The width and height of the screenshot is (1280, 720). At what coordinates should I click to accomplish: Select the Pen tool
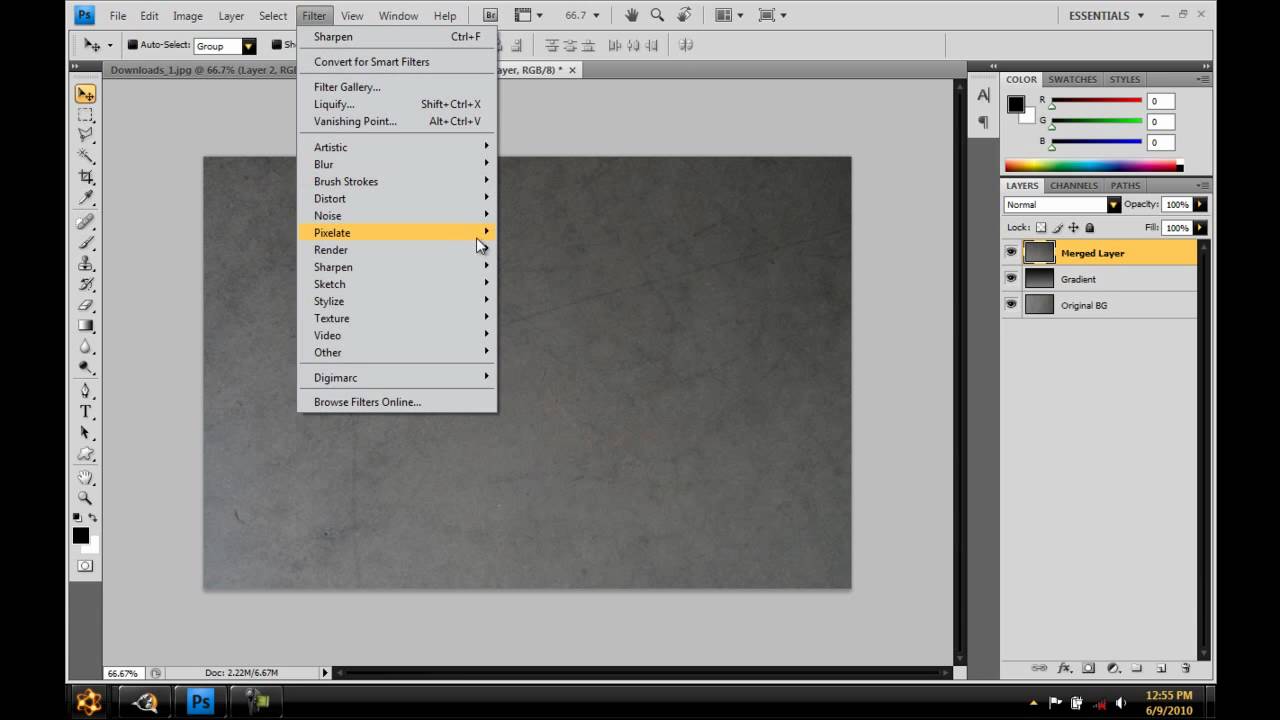tap(85, 391)
